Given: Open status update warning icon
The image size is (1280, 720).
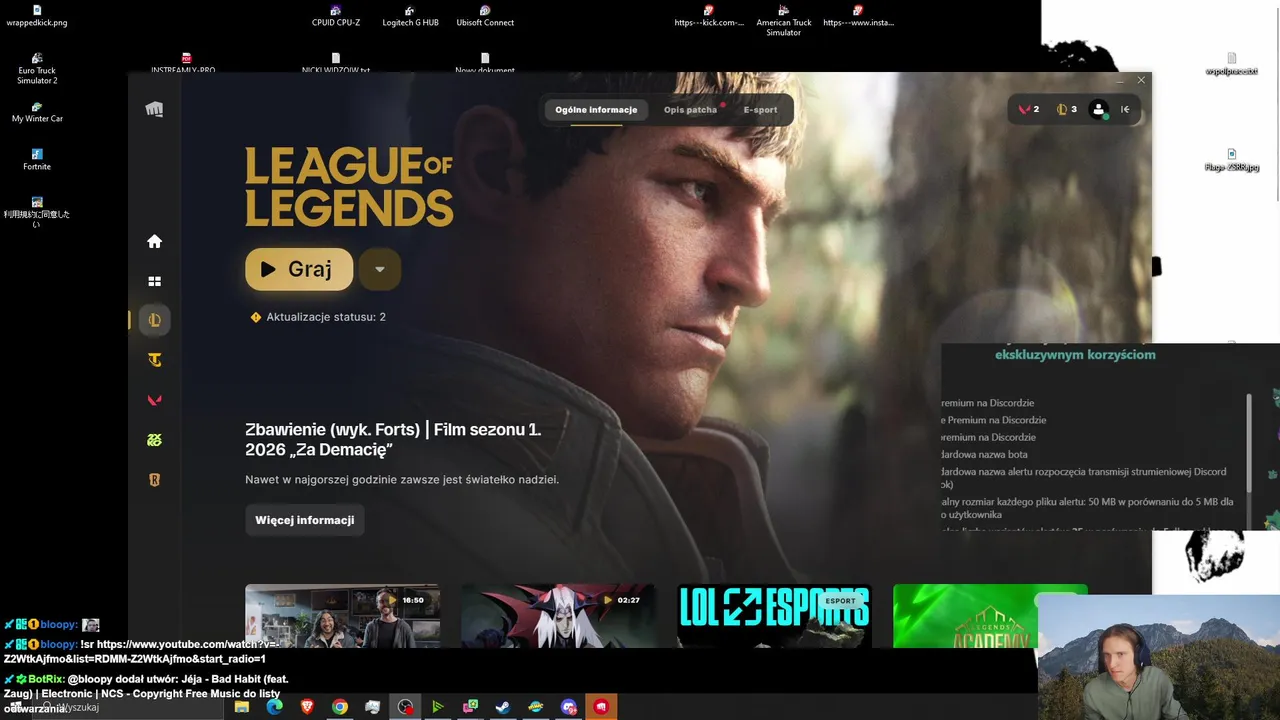Looking at the screenshot, I should [255, 317].
